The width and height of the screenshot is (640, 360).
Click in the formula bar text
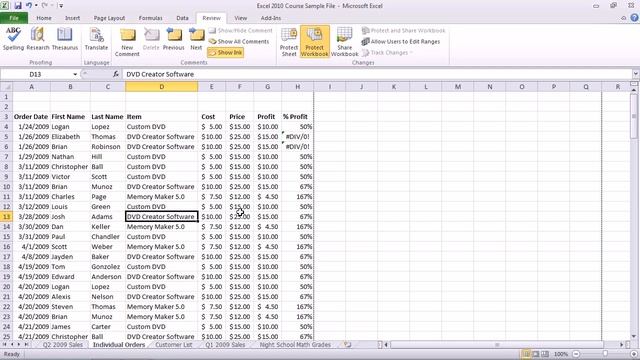click(160, 74)
